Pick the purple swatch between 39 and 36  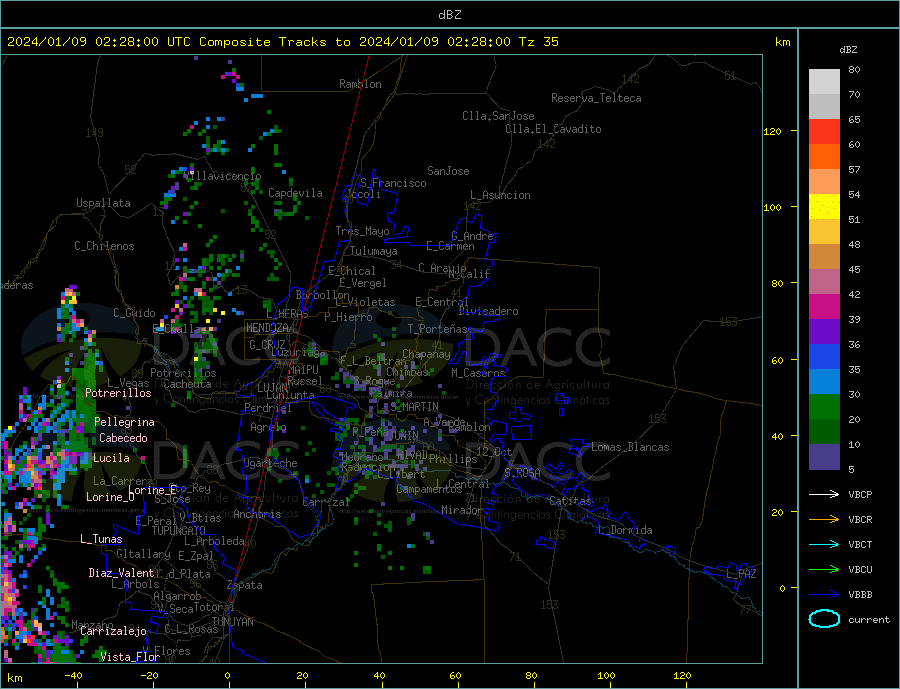pos(824,332)
